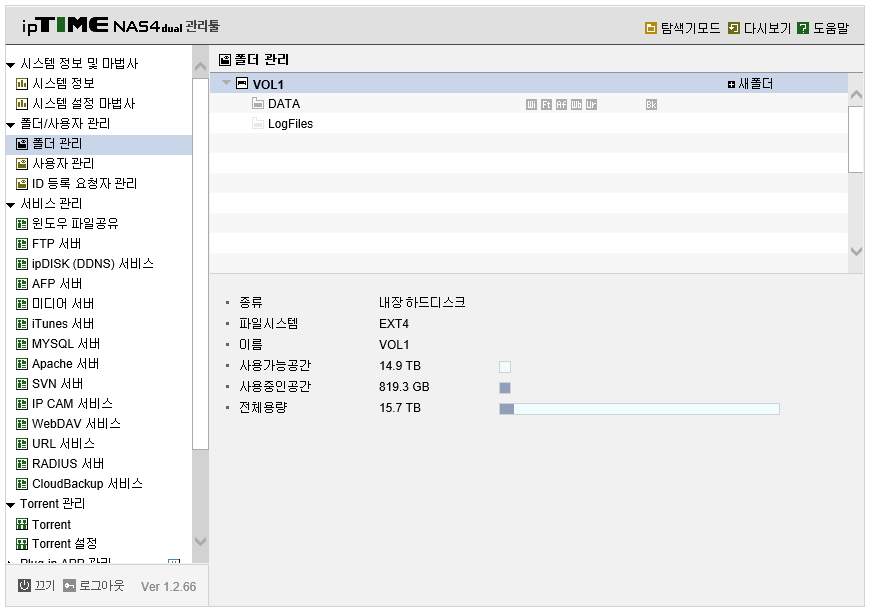Click the Wb badge in the DATA row
Screen dimensions: 886x615
576,105
